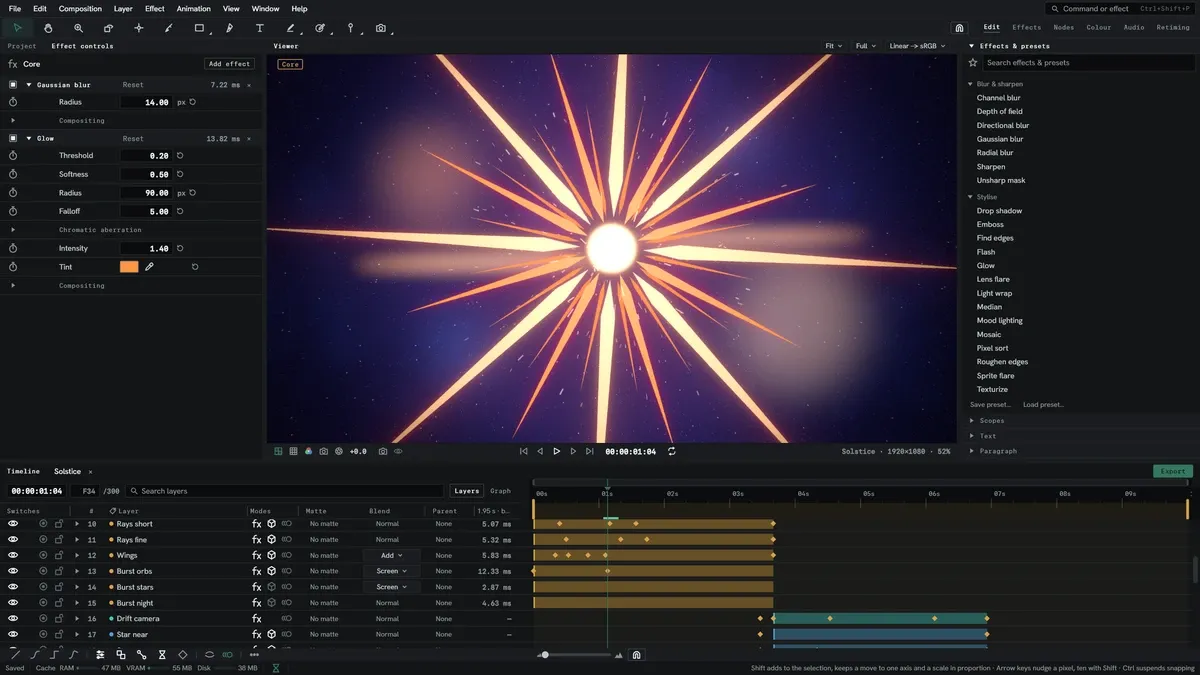Screen dimensions: 1200x675
Task: Click the magnet snapping icon in toolbar
Action: point(959,28)
